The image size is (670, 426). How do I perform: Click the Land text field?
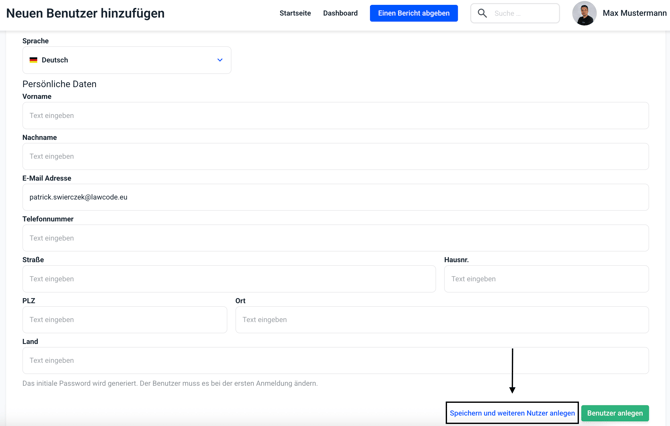[x=335, y=361]
